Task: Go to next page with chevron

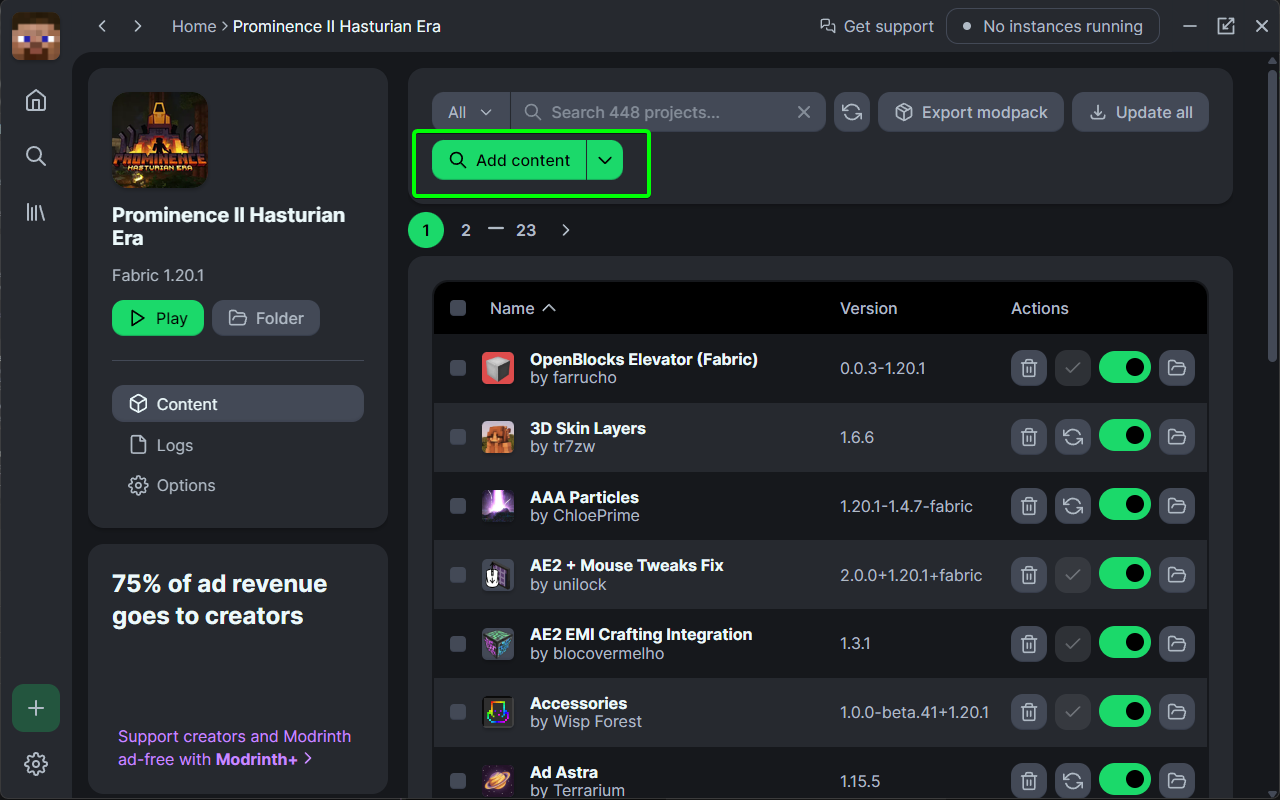Action: [x=566, y=230]
